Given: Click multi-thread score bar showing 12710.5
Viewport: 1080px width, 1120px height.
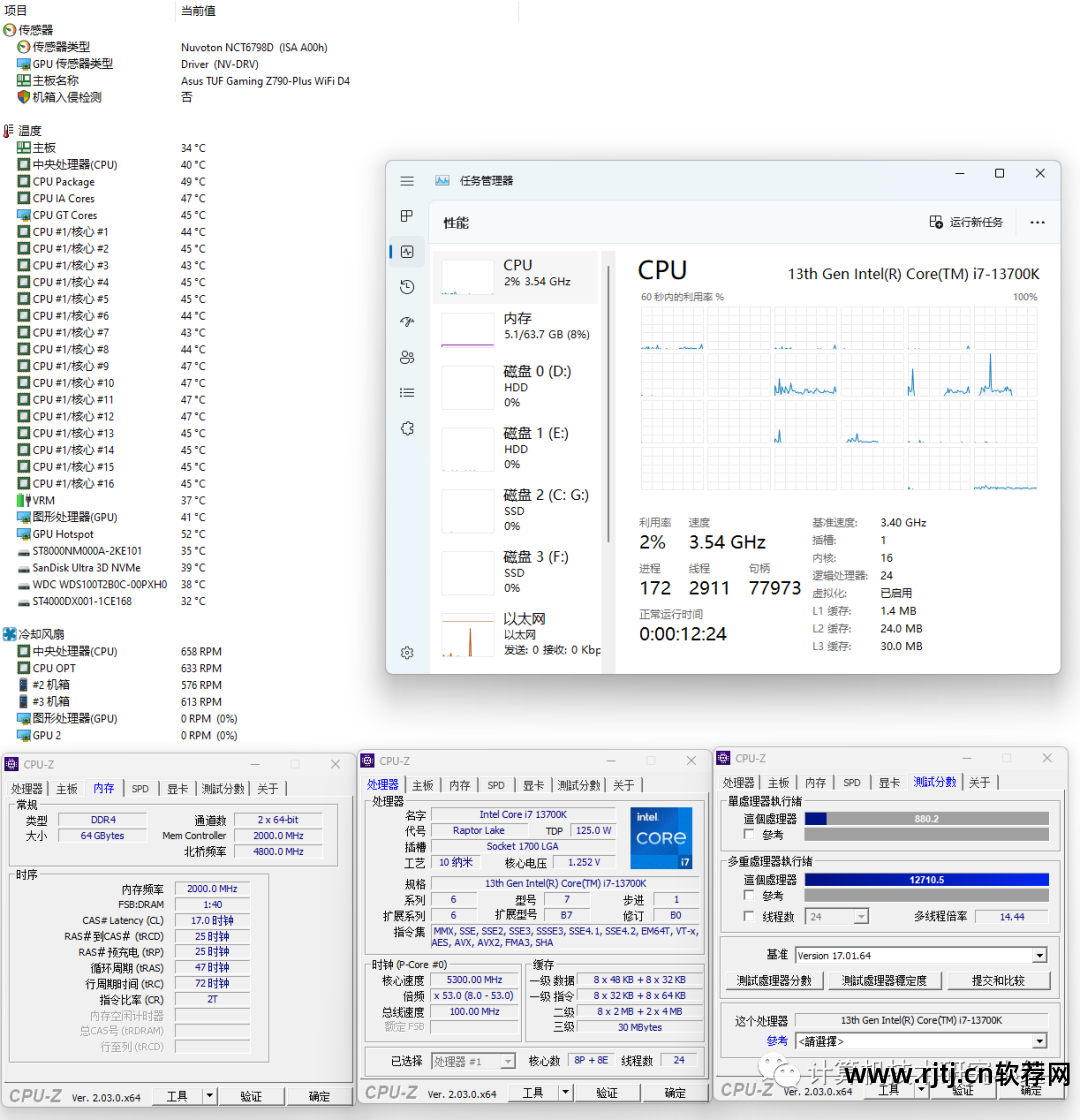Looking at the screenshot, I should [x=926, y=879].
